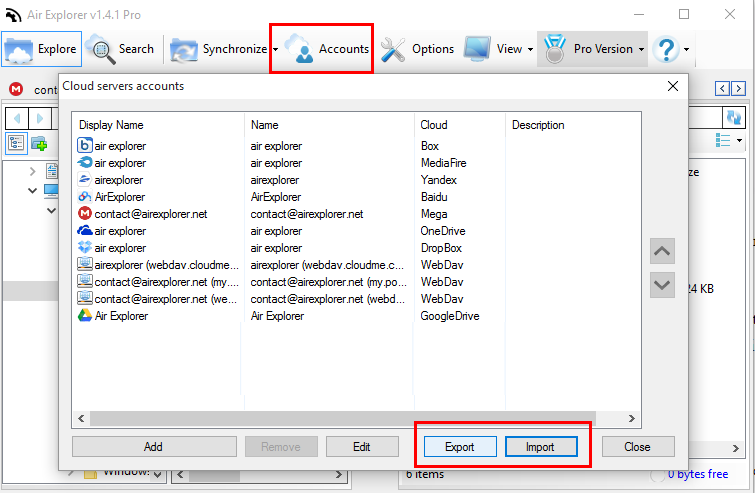Click the Close button in the dialog
The image size is (755, 493).
pyautogui.click(x=638, y=447)
